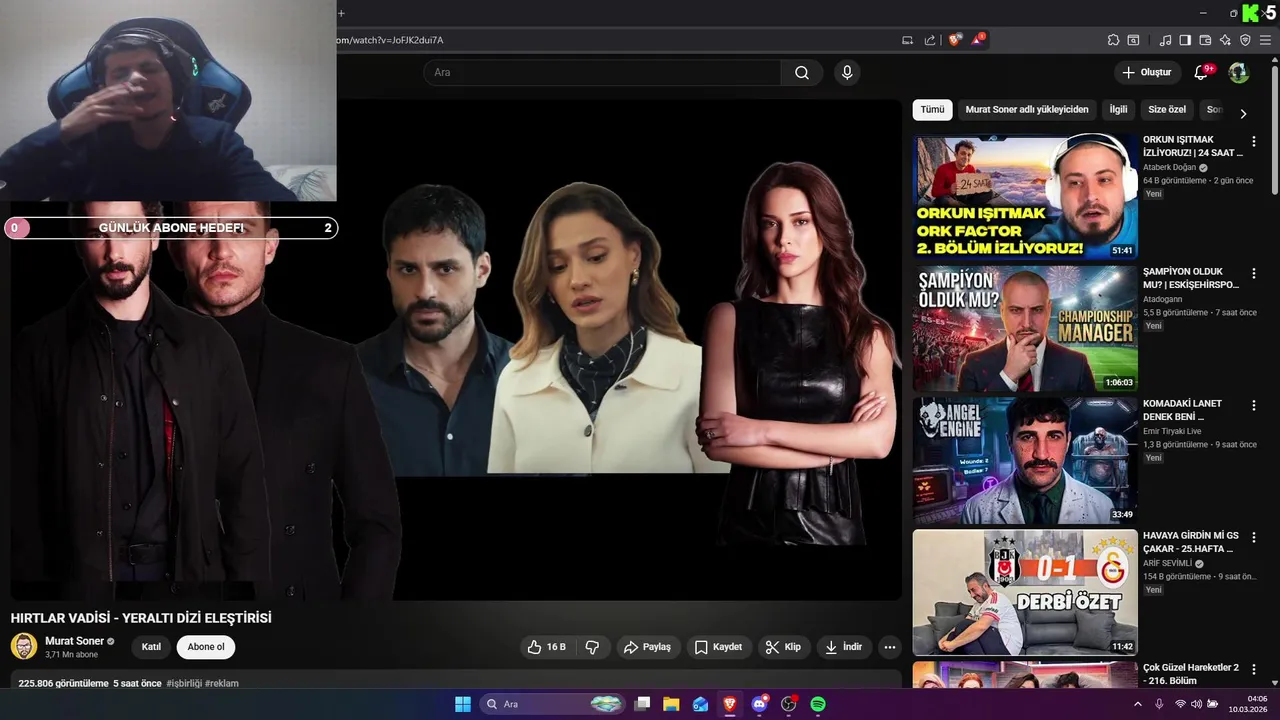This screenshot has height=720, width=1280.
Task: Dislike the video with the thumbs-down icon
Action: [592, 647]
